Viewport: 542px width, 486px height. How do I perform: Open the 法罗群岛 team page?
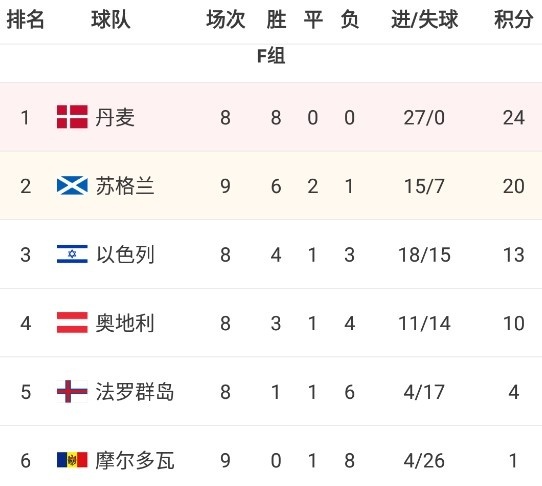(135, 392)
